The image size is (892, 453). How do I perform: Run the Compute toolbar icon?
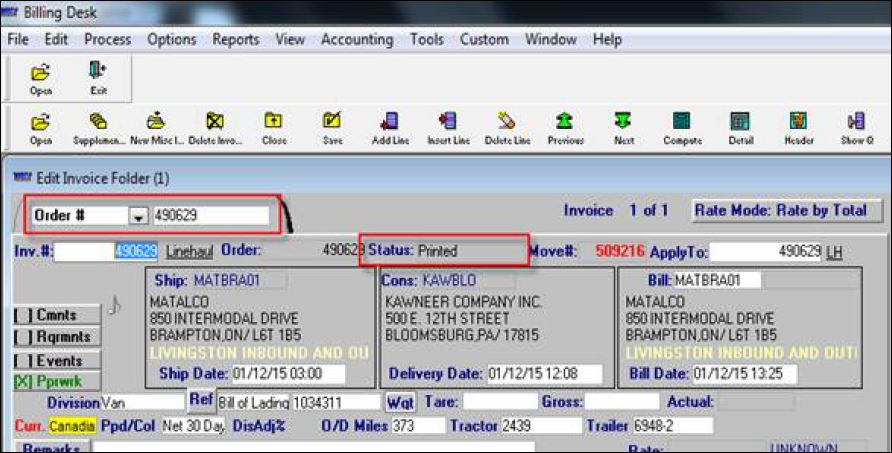[x=682, y=127]
